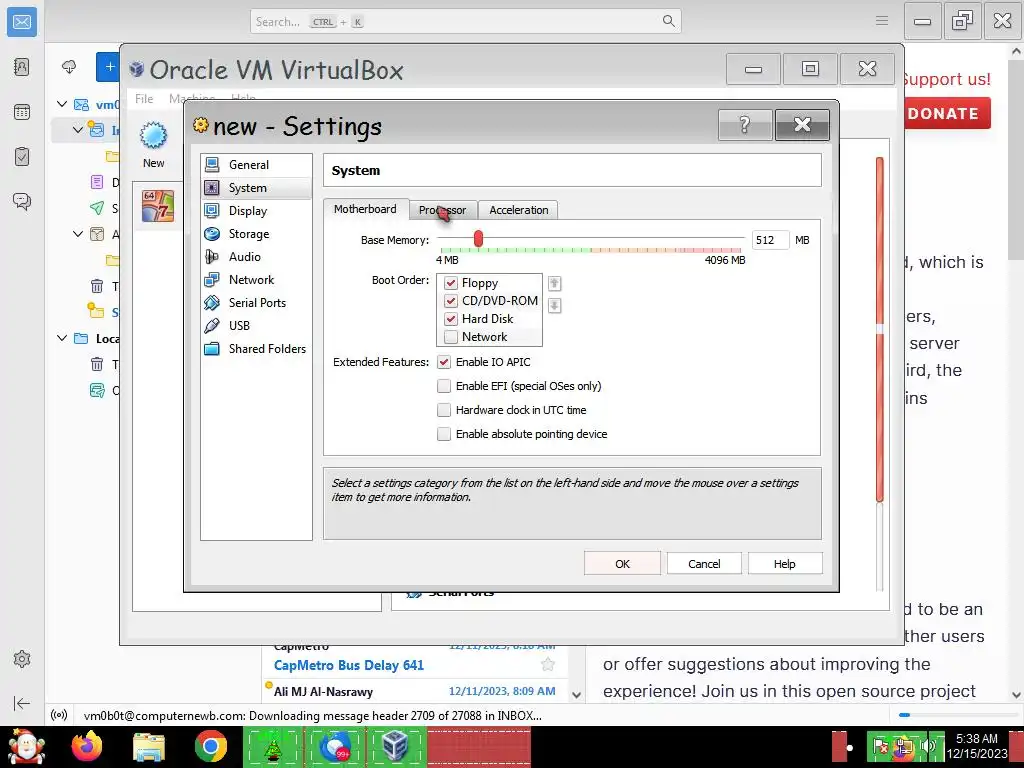Open mail client settings gear icon

(22, 659)
